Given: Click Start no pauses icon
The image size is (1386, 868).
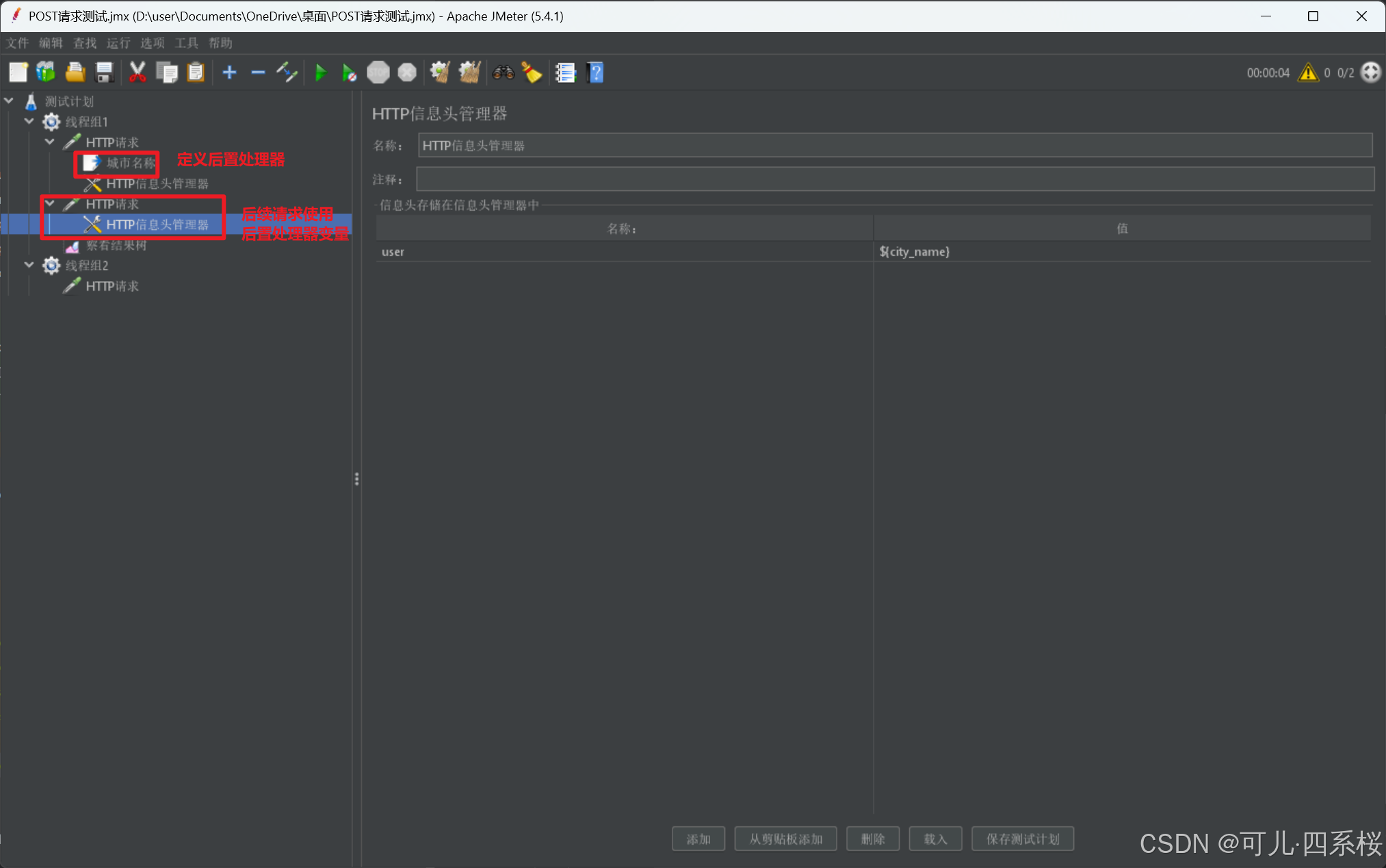Looking at the screenshot, I should [x=349, y=73].
